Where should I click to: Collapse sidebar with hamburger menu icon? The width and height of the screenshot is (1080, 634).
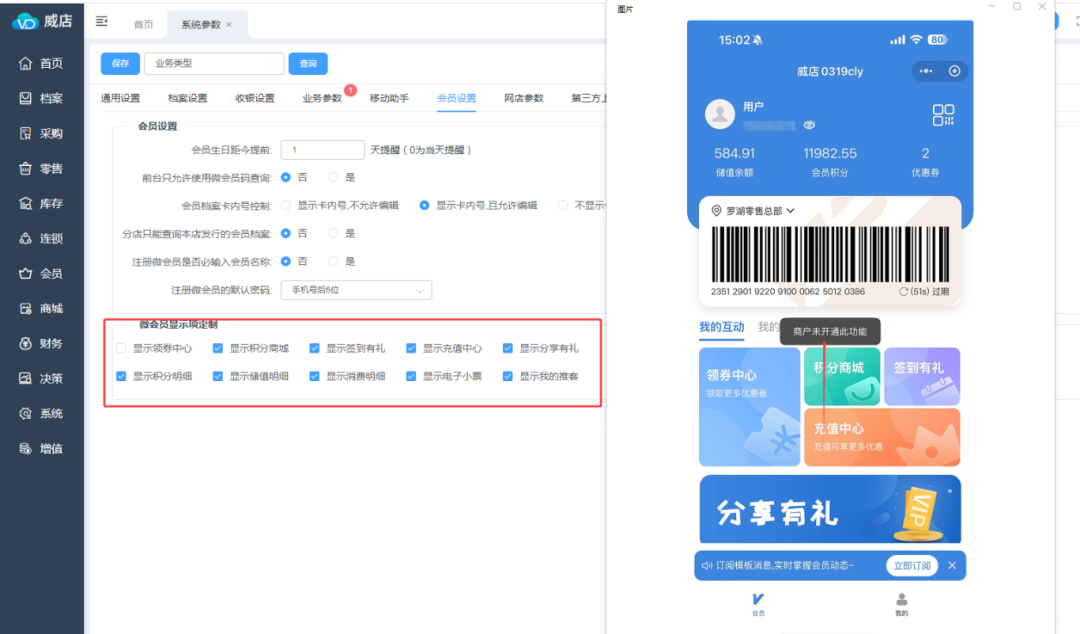tap(101, 21)
